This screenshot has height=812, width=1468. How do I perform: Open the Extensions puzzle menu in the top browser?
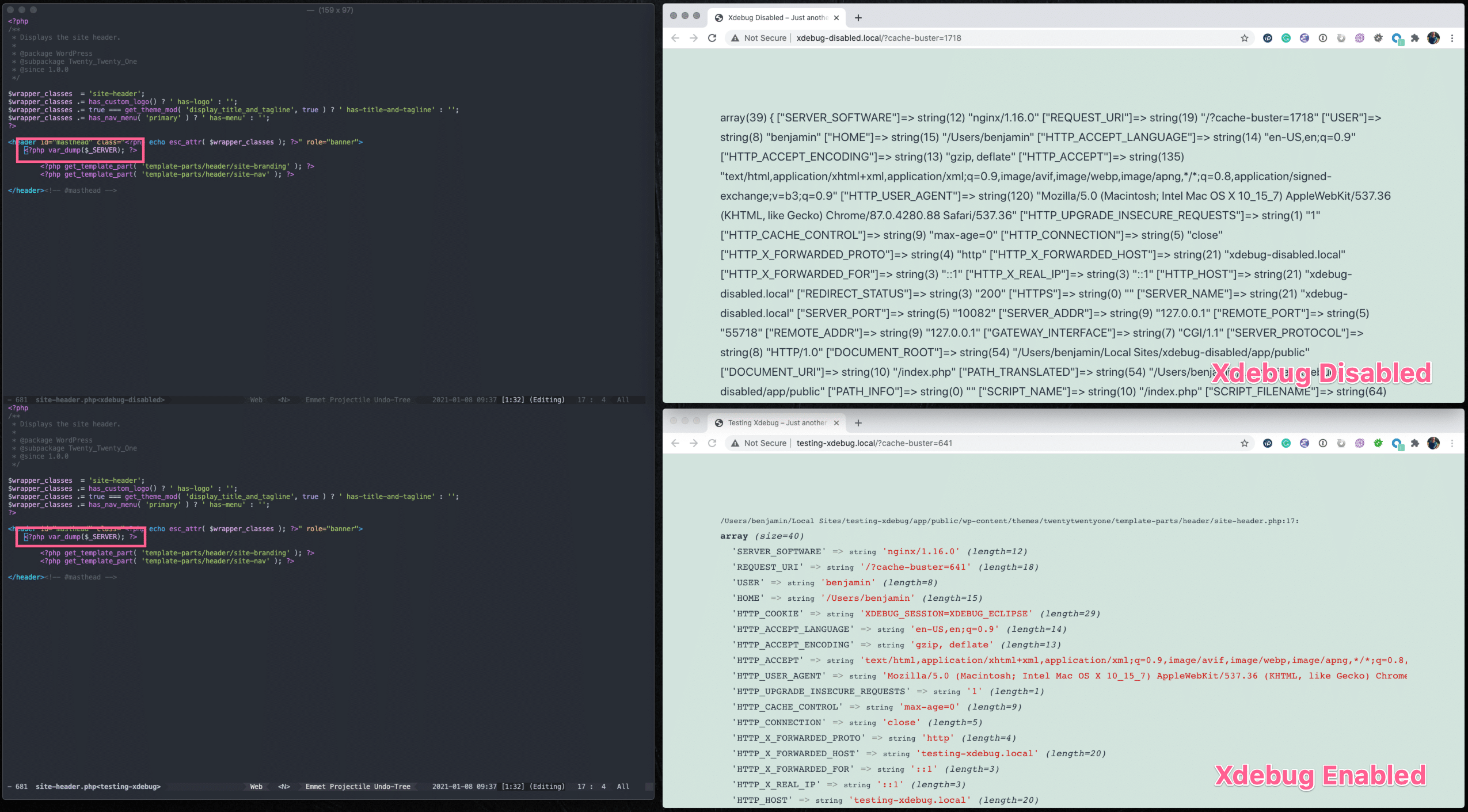[x=1415, y=38]
